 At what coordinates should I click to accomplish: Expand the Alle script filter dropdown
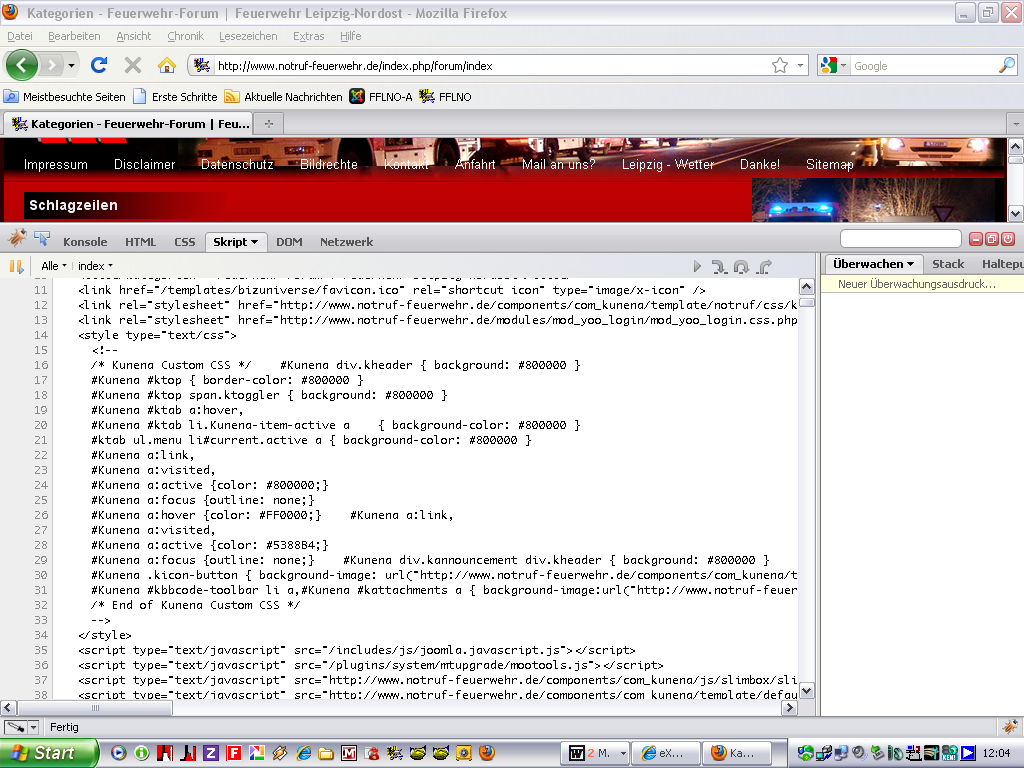coord(54,266)
